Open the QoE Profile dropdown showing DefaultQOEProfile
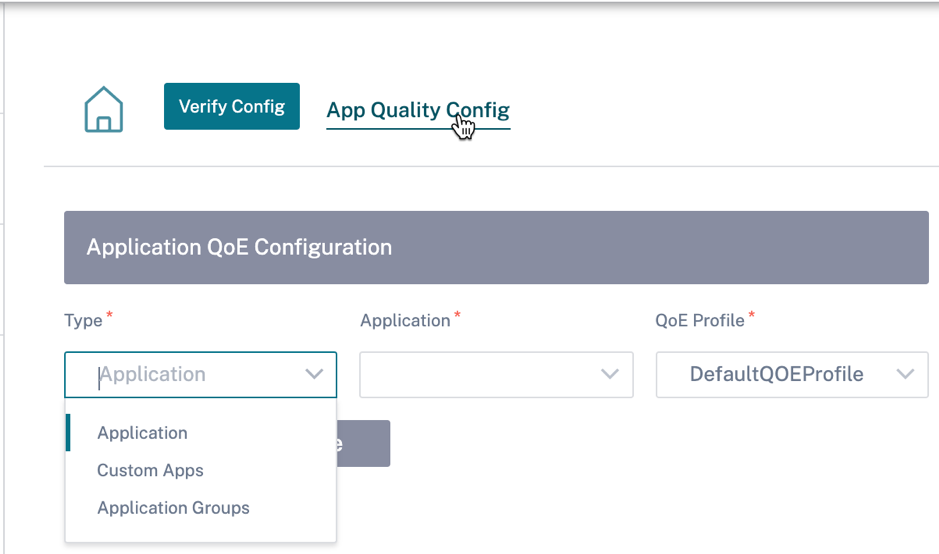The height and width of the screenshot is (554, 939). (x=792, y=374)
